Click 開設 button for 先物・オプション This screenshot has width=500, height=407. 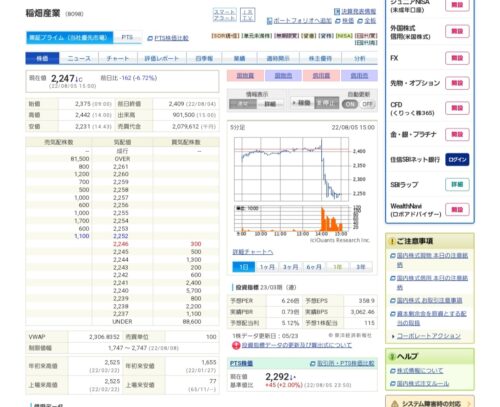pos(457,83)
